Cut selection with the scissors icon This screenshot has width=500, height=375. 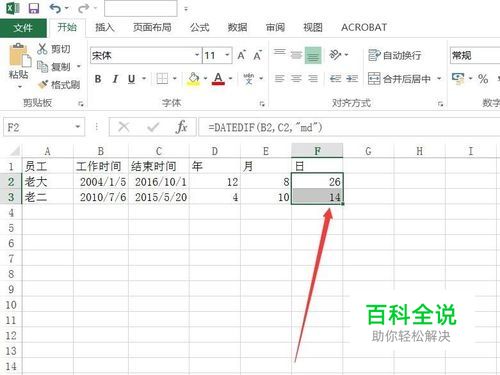(42, 49)
